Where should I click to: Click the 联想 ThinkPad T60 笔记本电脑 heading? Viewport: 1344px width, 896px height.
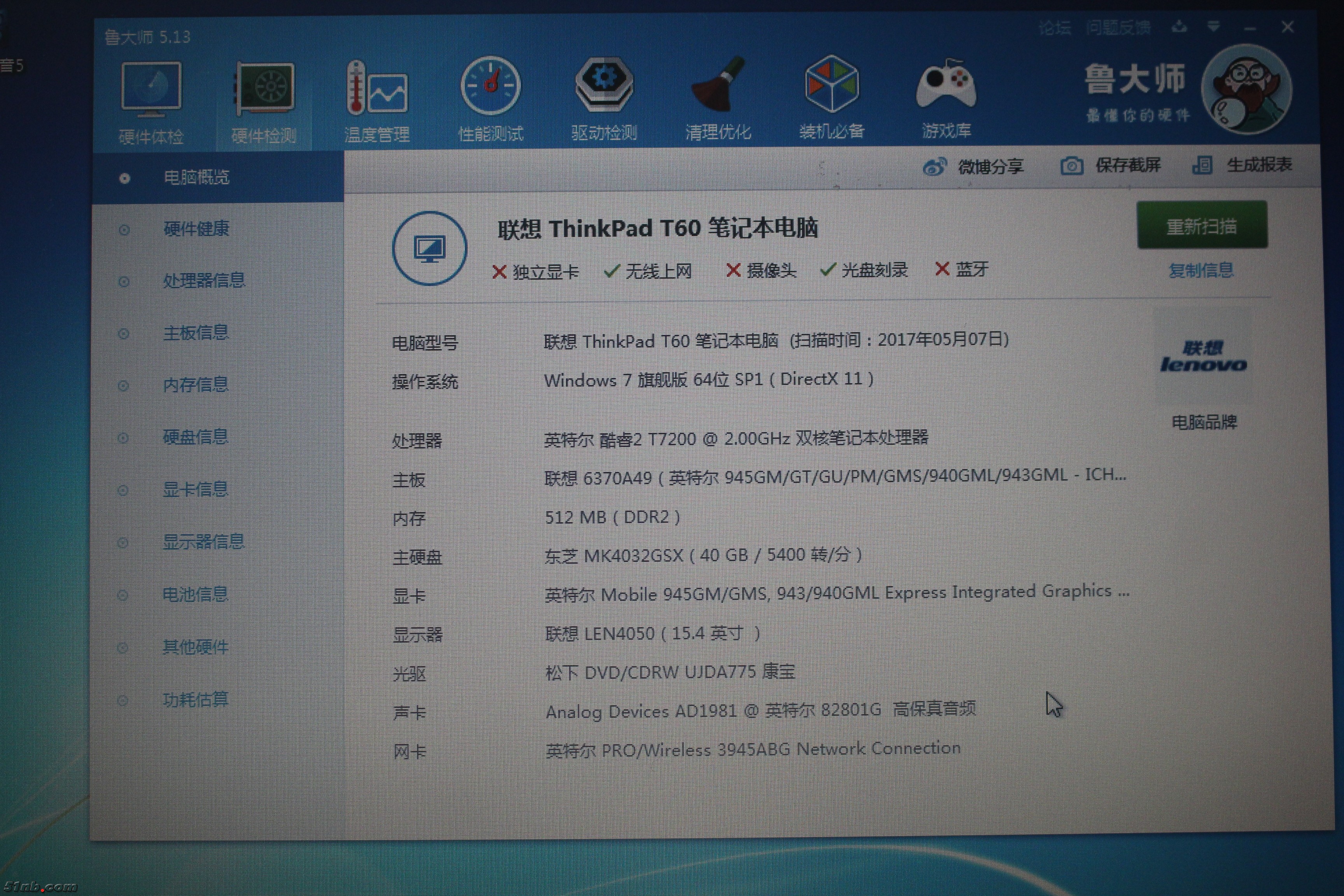click(x=658, y=229)
